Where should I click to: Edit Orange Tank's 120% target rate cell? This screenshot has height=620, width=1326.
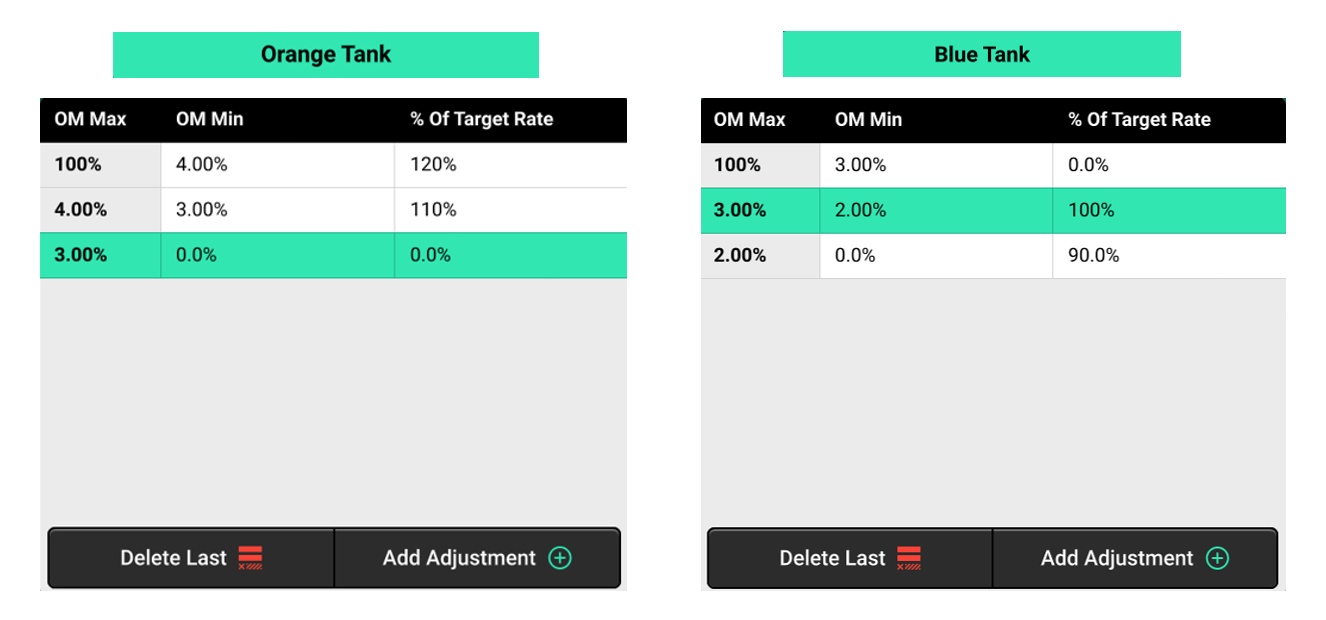pyautogui.click(x=433, y=165)
